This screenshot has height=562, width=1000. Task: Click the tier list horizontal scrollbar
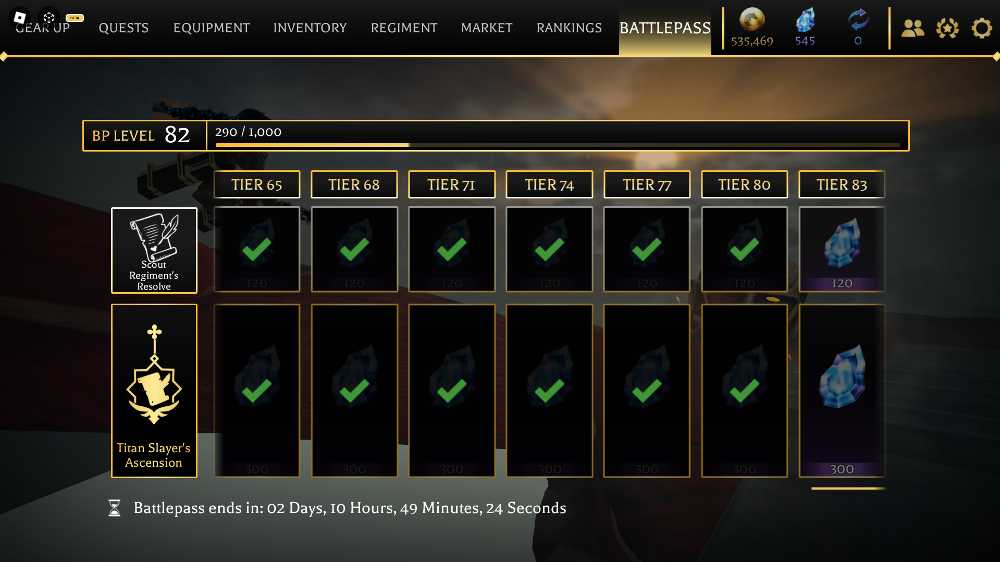pos(848,489)
